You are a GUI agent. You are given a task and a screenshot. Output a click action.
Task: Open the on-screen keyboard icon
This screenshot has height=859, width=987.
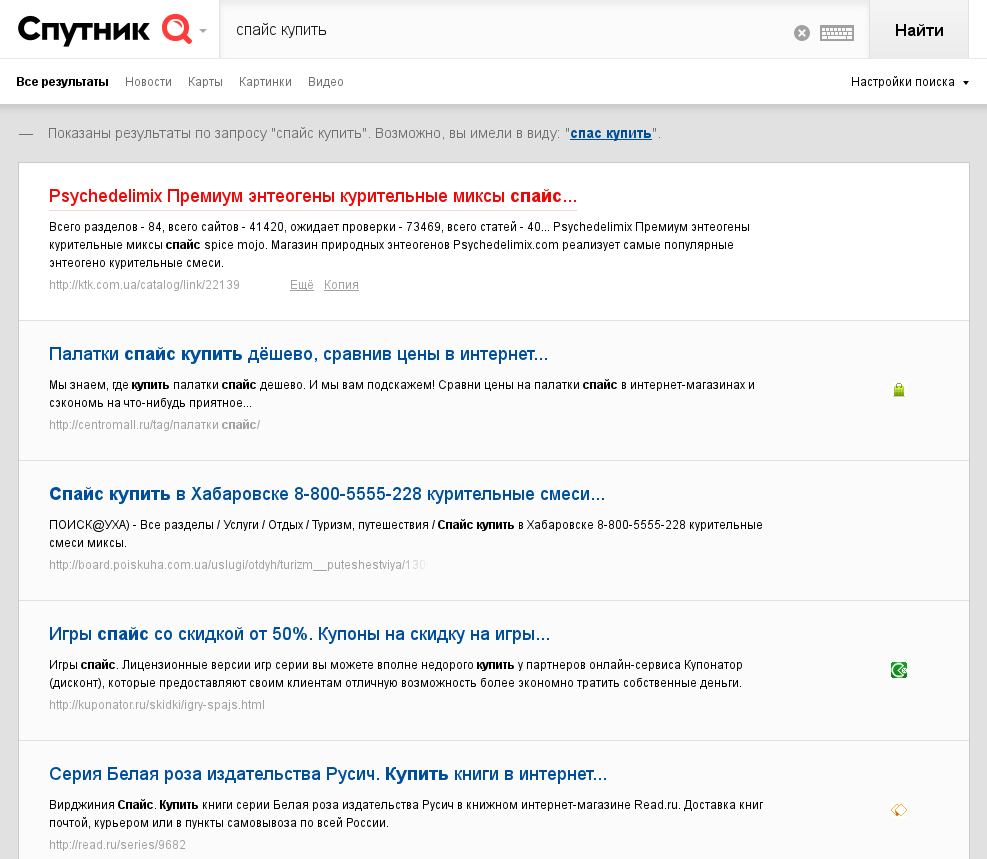pos(837,33)
